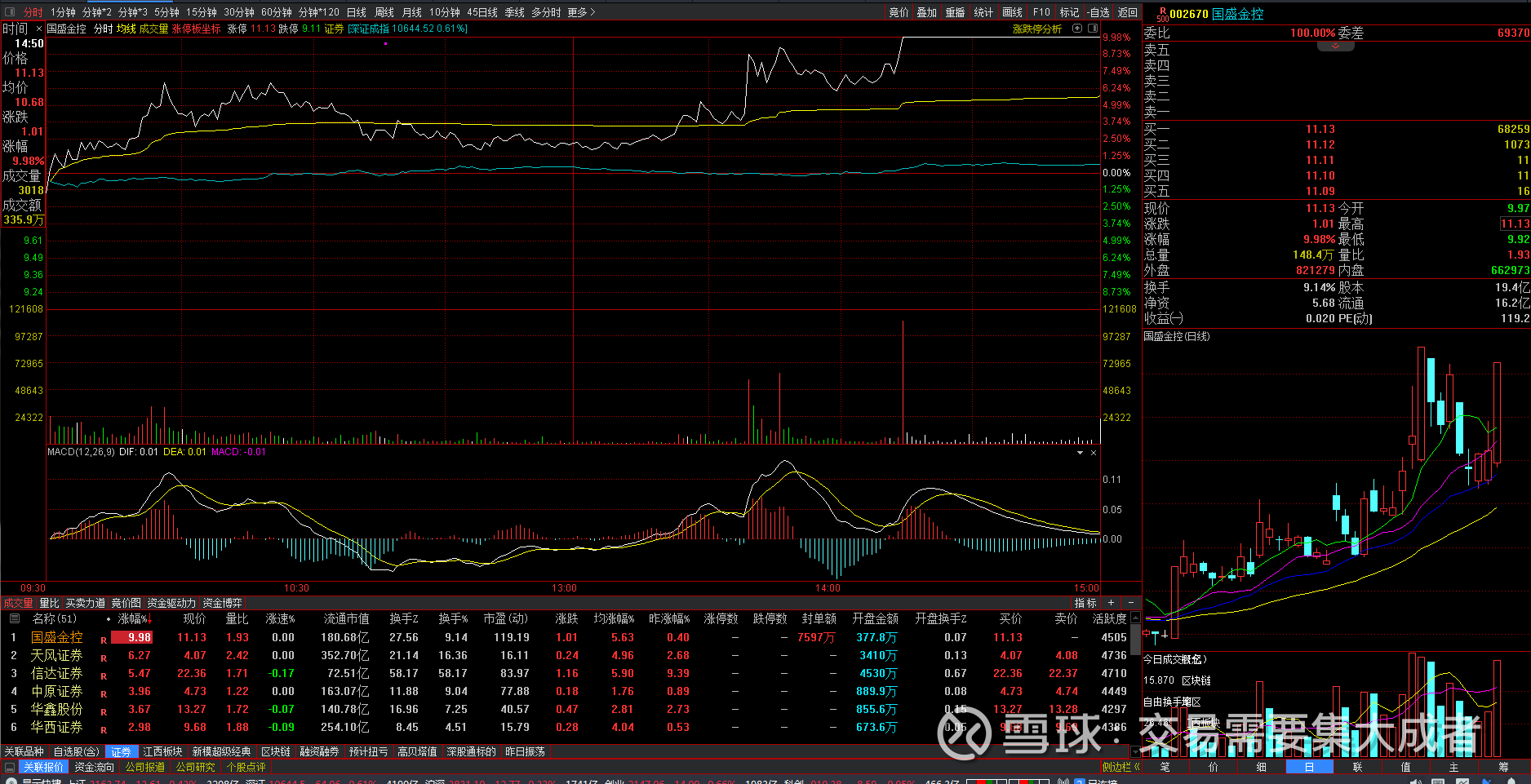Open the 江西板块 sector tab
Viewport: 1531px width, 784px height.
point(162,751)
